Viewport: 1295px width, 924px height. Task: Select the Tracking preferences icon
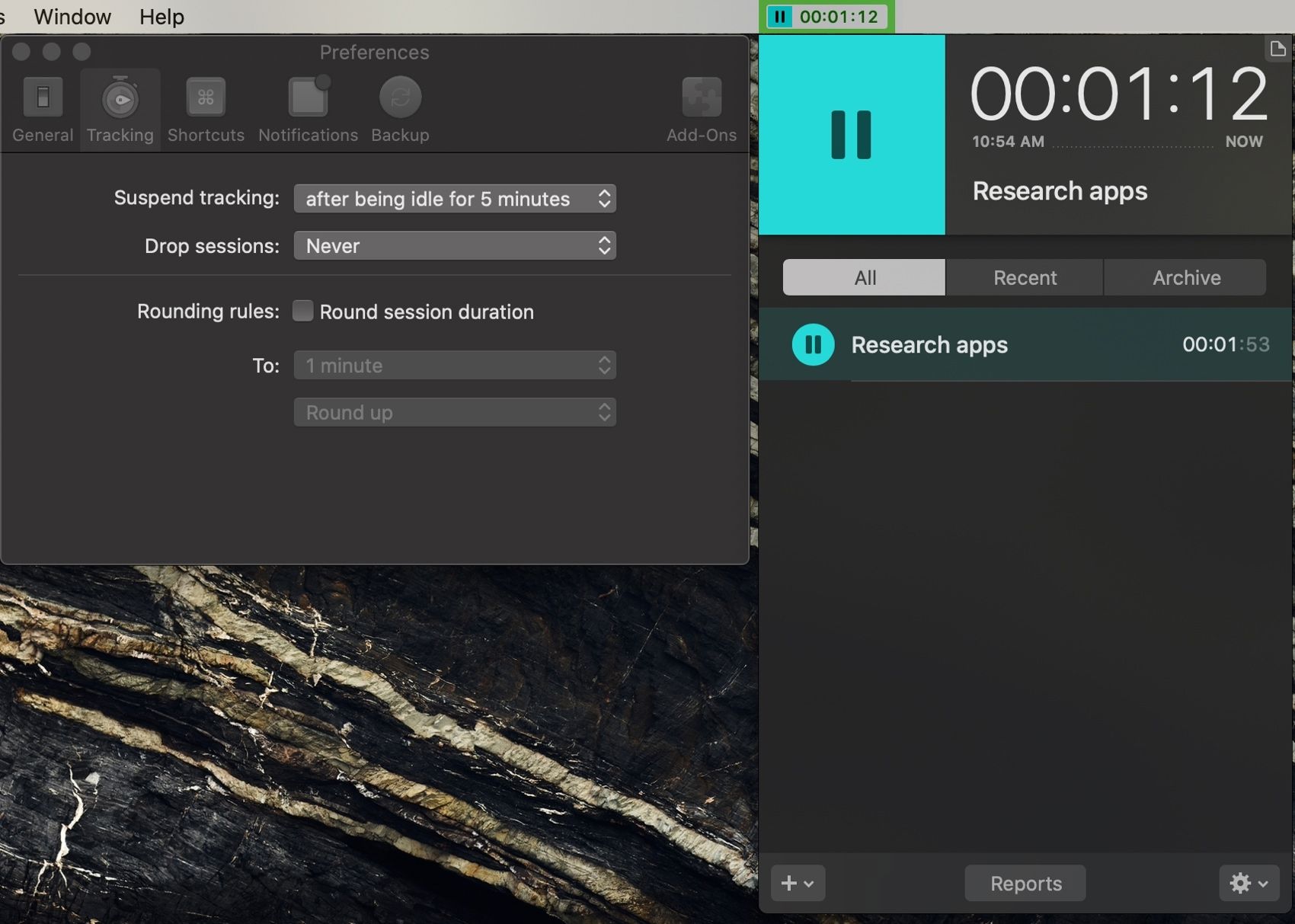120,110
